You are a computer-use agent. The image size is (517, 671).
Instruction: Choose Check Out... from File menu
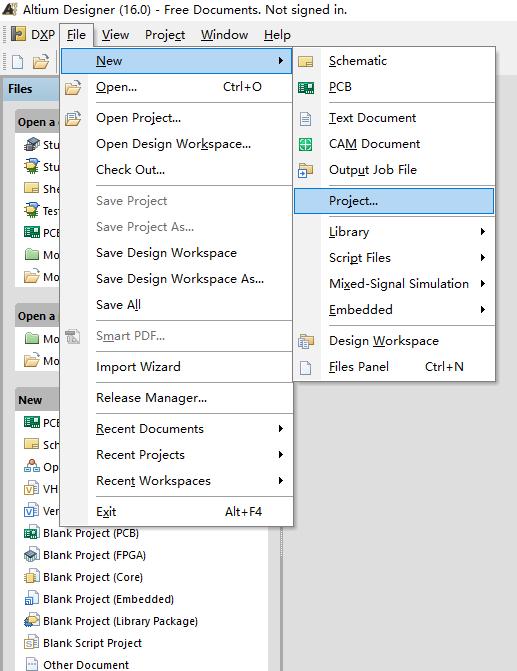[177, 170]
